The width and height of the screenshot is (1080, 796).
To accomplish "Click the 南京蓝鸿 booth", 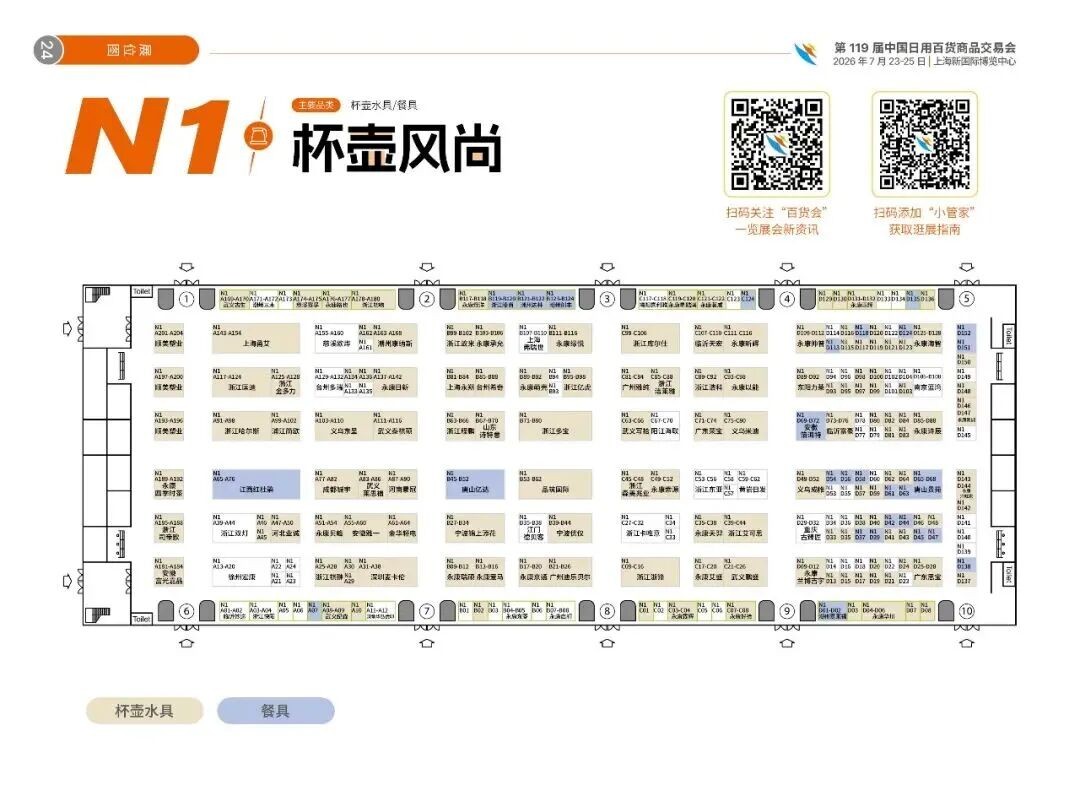I will pos(927,383).
